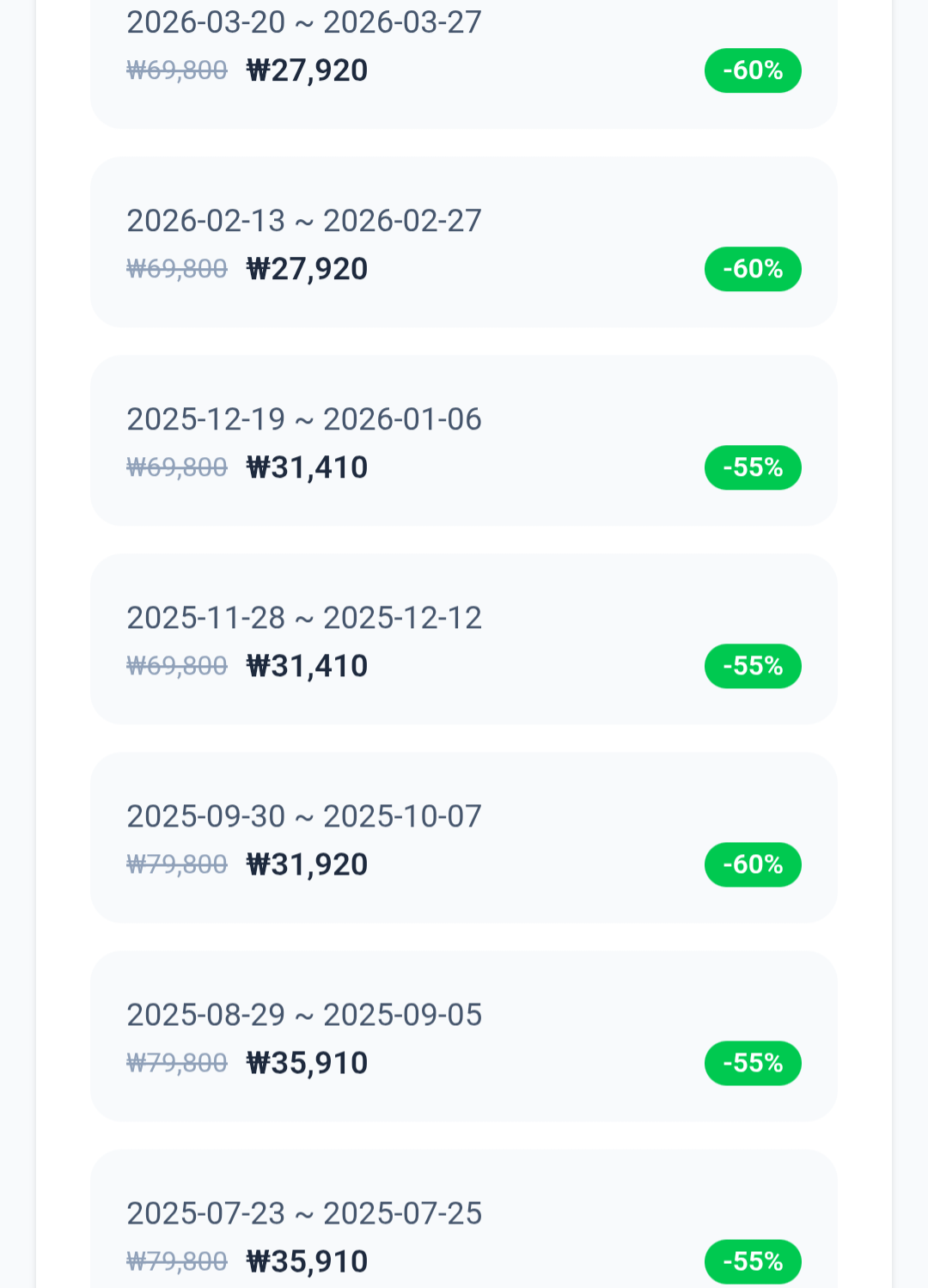Click the -60% badge for the March 2026 sale
The height and width of the screenshot is (1288, 928).
(x=753, y=70)
